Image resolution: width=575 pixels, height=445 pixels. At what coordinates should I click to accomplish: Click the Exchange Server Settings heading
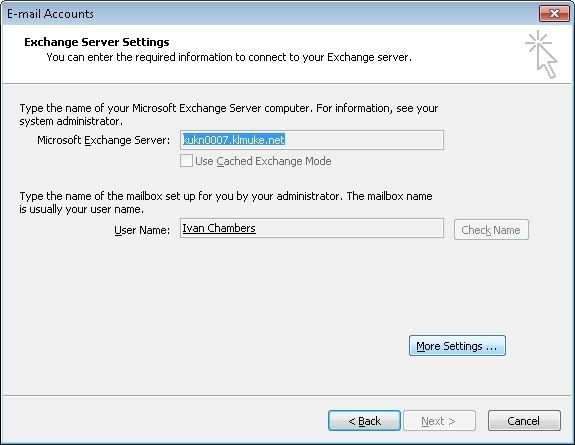(x=97, y=42)
